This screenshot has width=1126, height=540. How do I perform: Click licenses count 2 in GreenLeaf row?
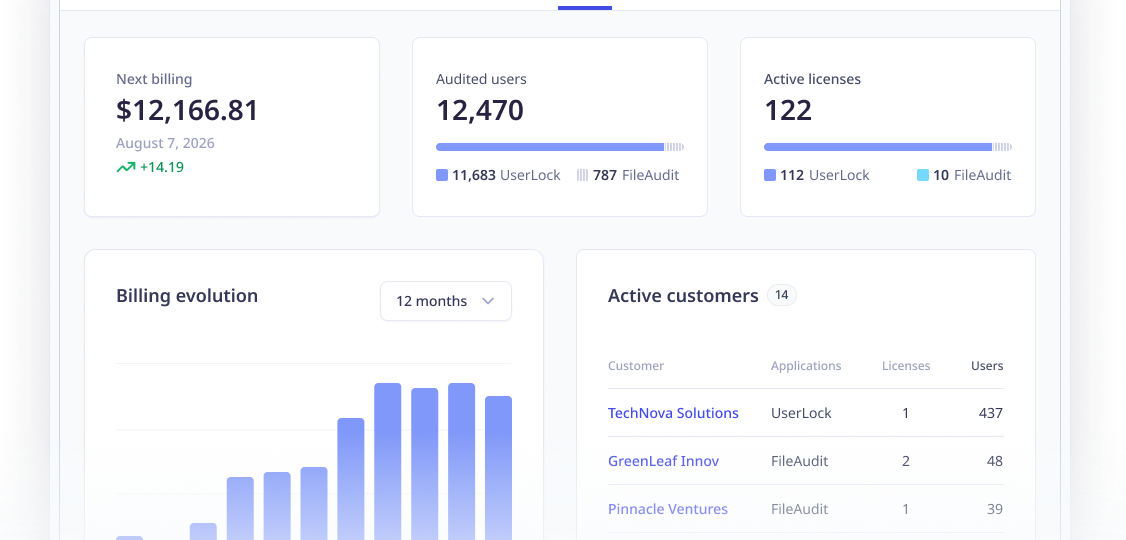click(x=906, y=461)
